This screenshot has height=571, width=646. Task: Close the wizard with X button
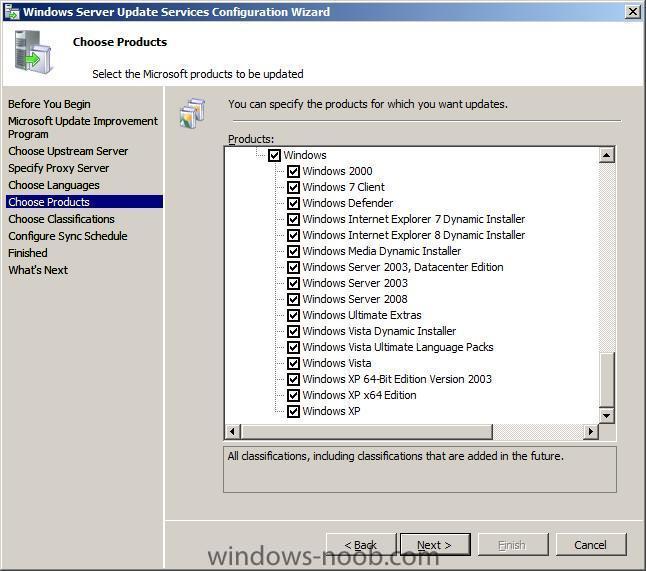pyautogui.click(x=632, y=12)
